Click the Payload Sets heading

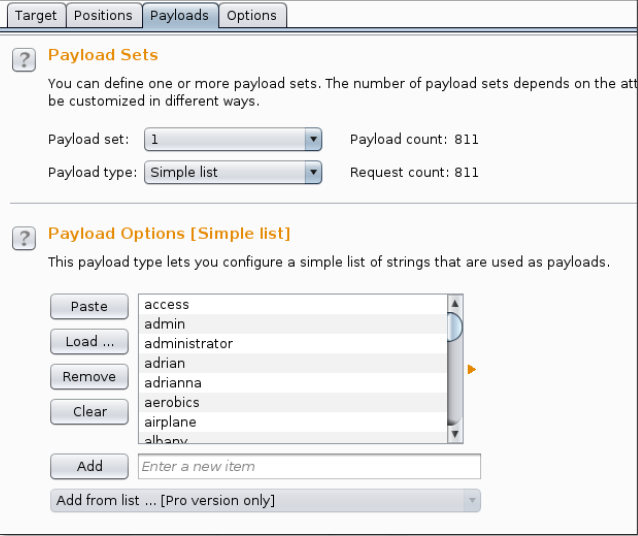click(103, 55)
